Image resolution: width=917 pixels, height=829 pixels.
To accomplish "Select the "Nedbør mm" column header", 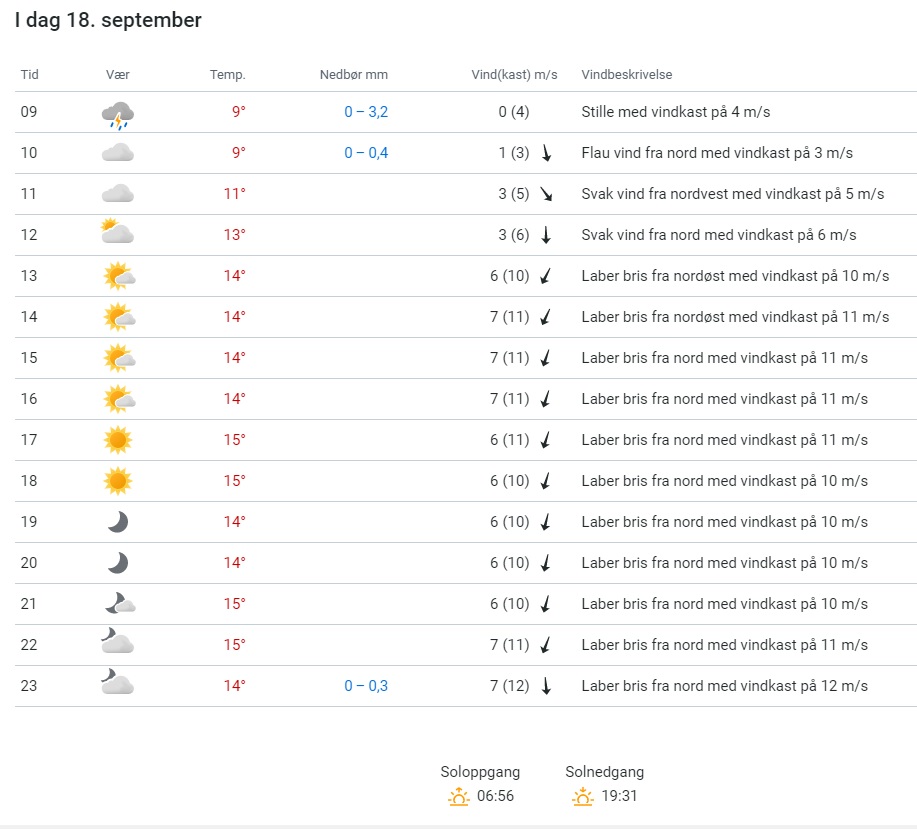I will click(x=353, y=75).
